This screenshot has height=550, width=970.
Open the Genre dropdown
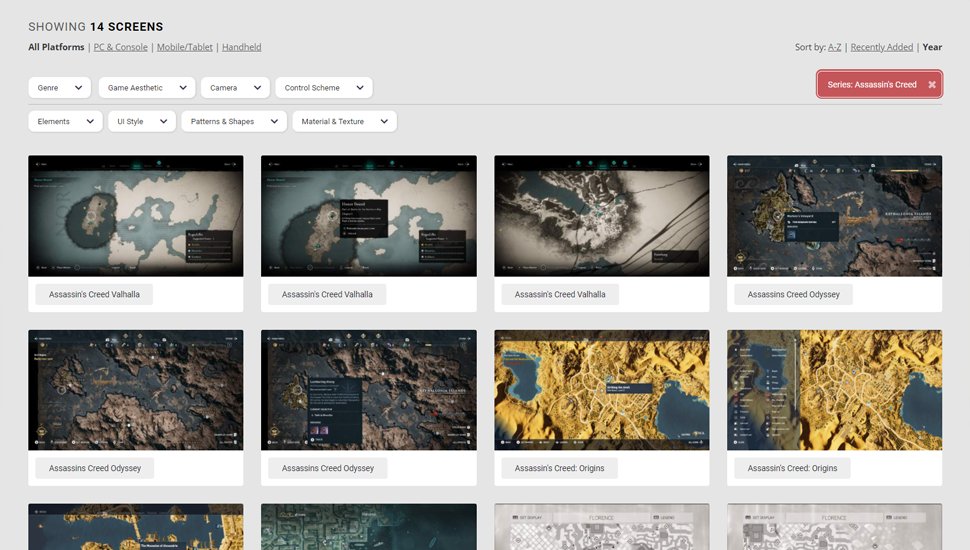click(x=59, y=87)
